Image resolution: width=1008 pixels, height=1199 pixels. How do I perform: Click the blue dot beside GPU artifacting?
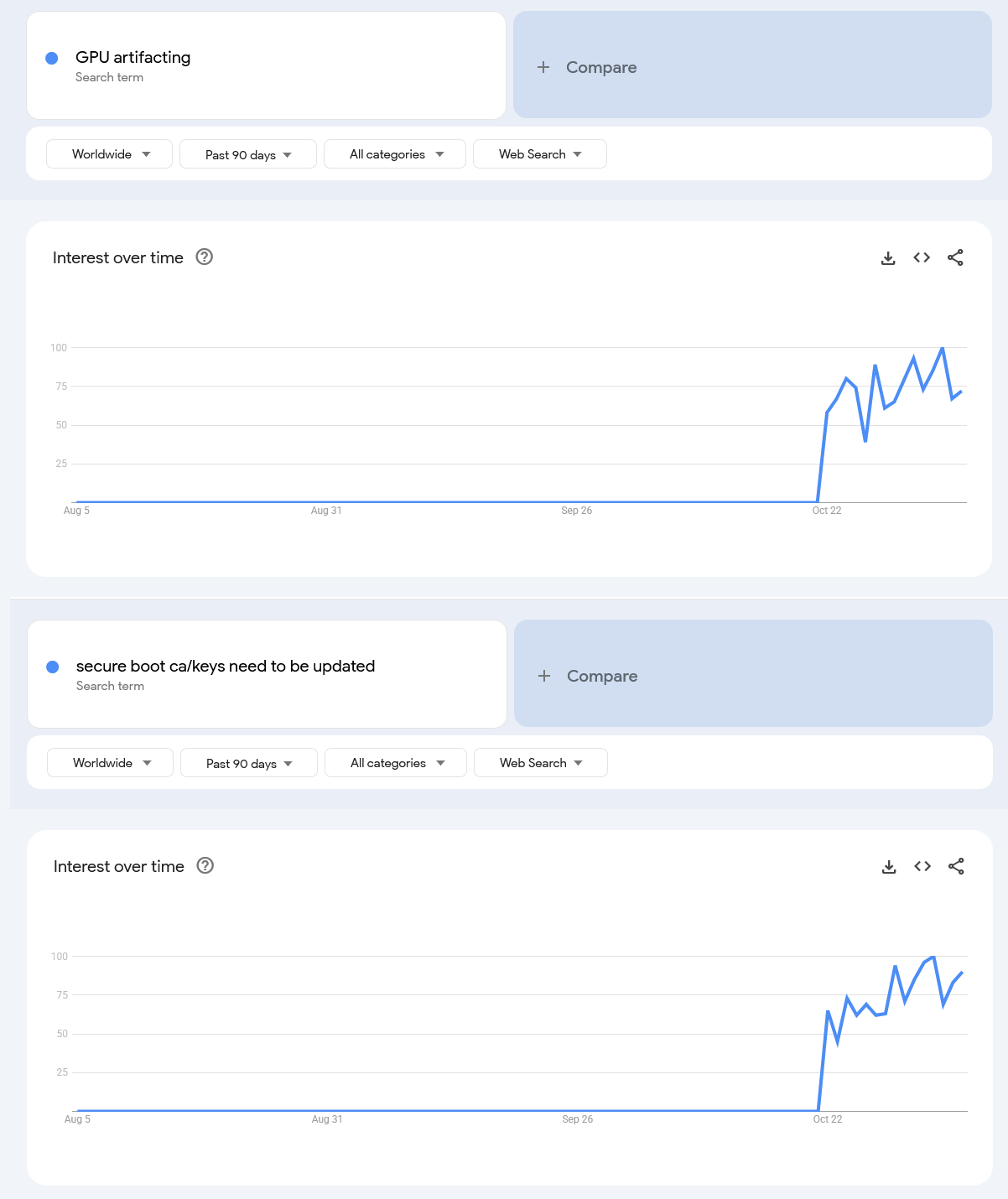pyautogui.click(x=51, y=57)
